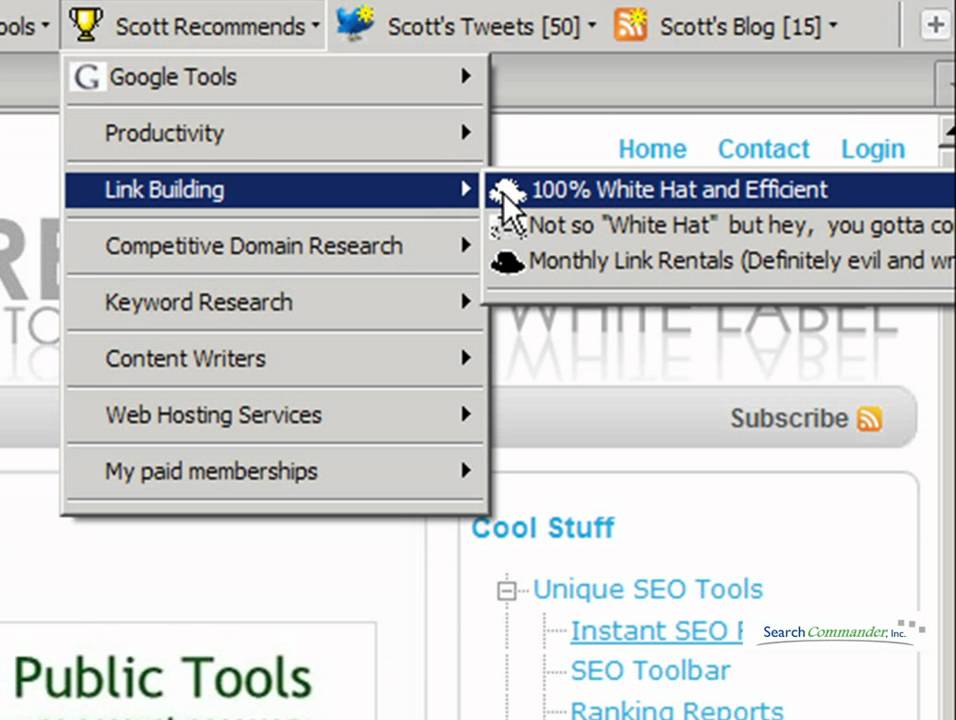Click the Cool Stuff heading
Screen dimensions: 956x720
pyautogui.click(x=543, y=527)
